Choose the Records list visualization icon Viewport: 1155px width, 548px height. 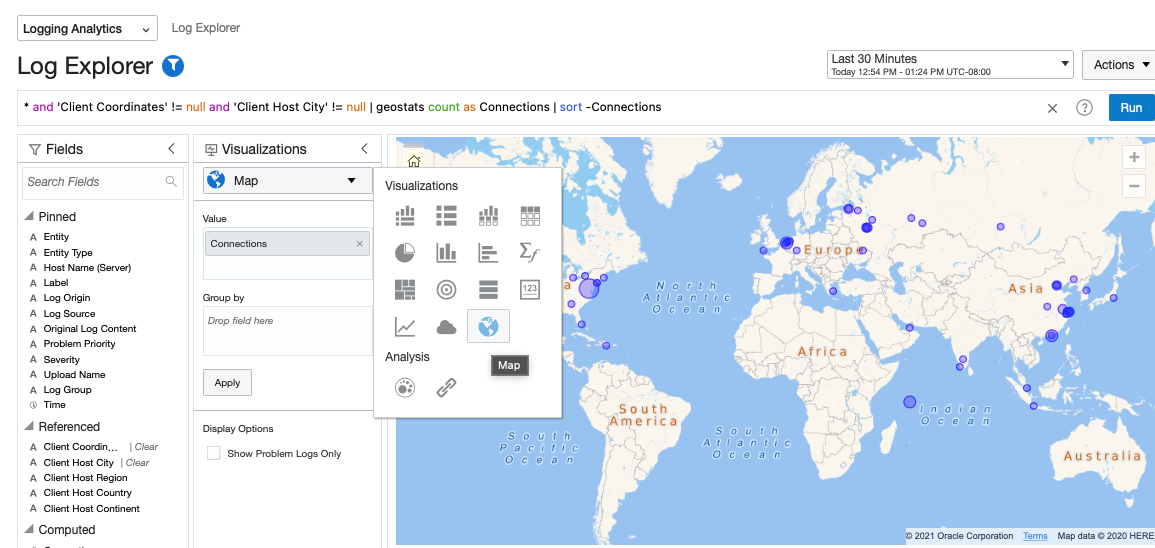tap(446, 216)
